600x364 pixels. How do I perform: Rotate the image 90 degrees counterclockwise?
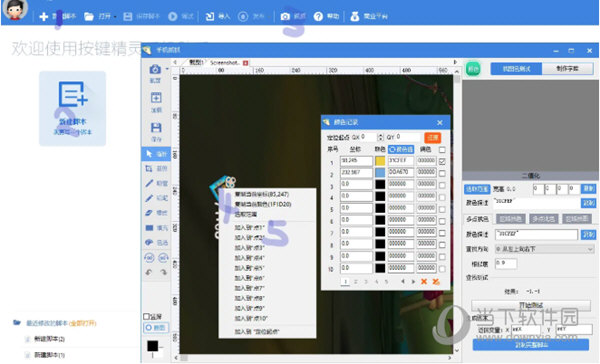149,258
